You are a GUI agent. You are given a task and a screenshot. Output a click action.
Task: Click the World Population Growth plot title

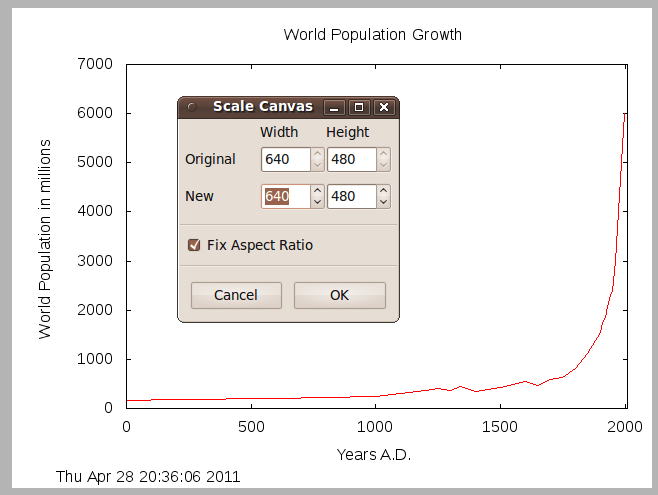tap(372, 35)
